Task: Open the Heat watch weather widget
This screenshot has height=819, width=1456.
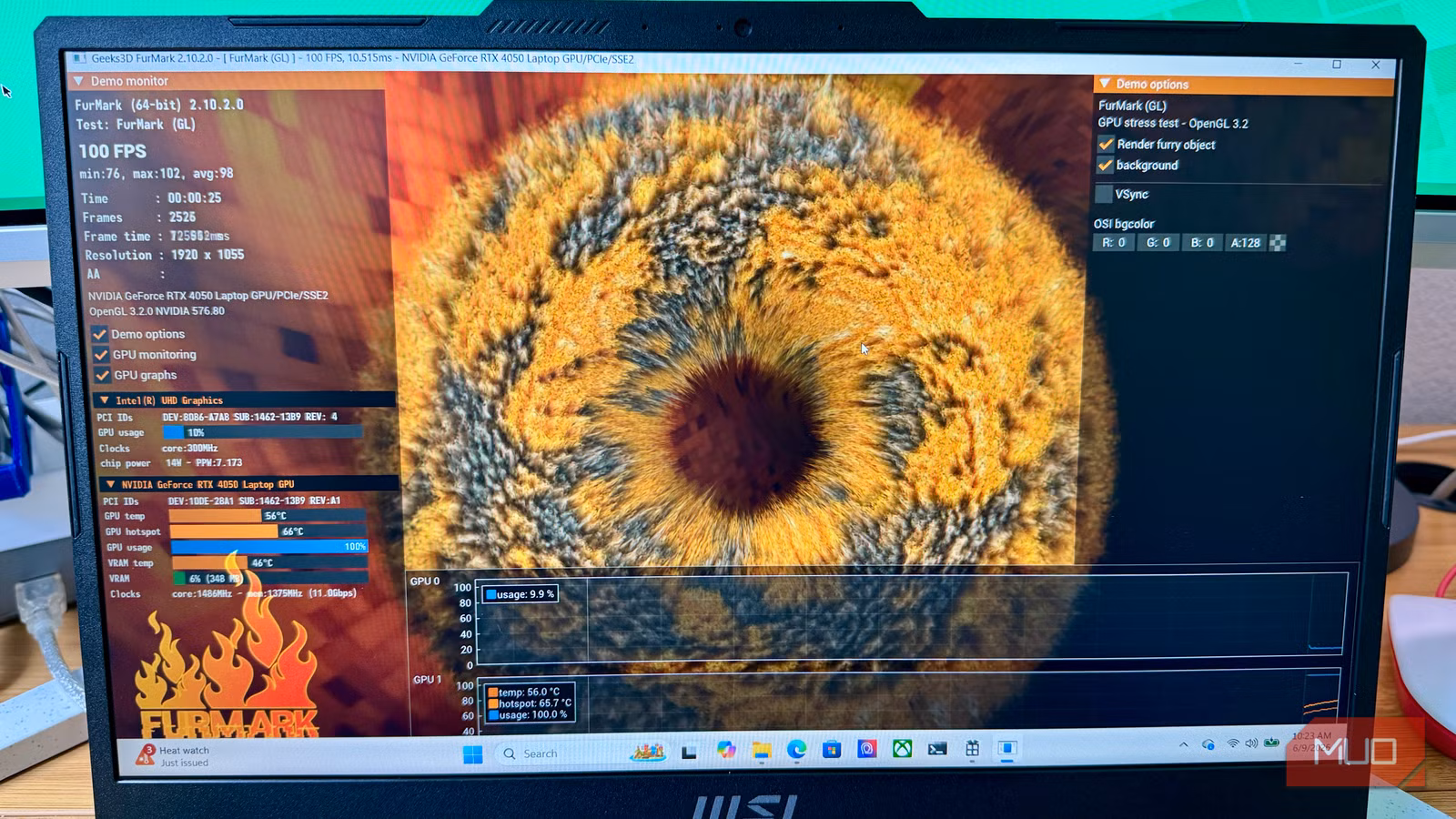Action: (173, 756)
